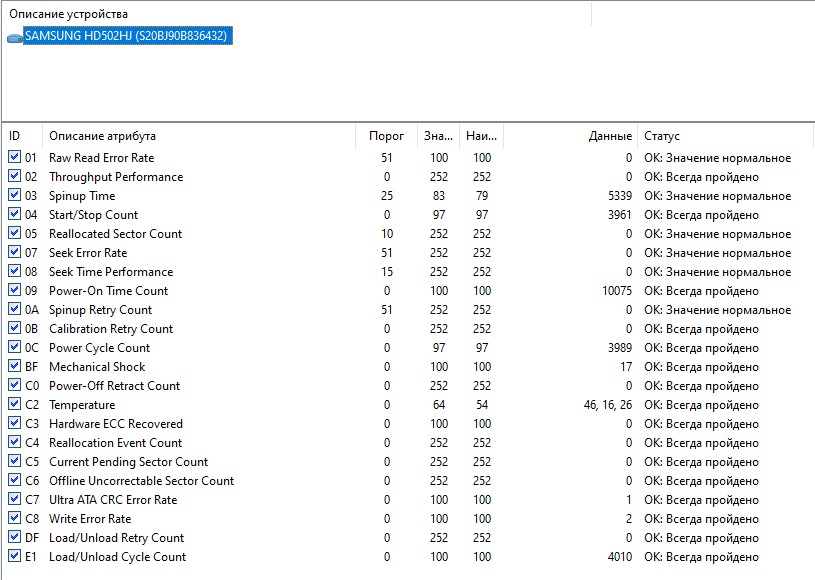Disable the Temperature attribute checkbox
This screenshot has width=815, height=580.
tap(14, 405)
